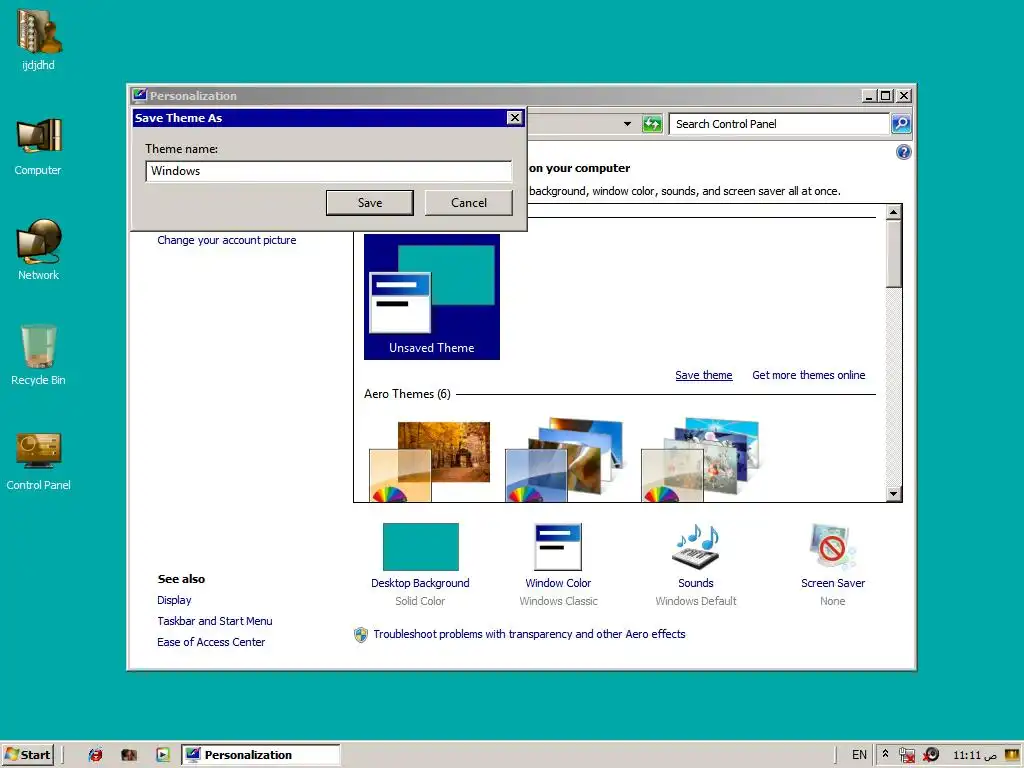The image size is (1024, 768).
Task: Click the shield icon beside Troubleshoot
Action: coord(360,635)
